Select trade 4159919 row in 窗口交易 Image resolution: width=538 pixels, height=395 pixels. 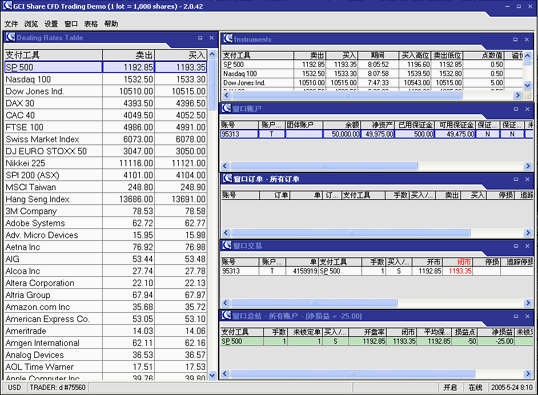376,271
